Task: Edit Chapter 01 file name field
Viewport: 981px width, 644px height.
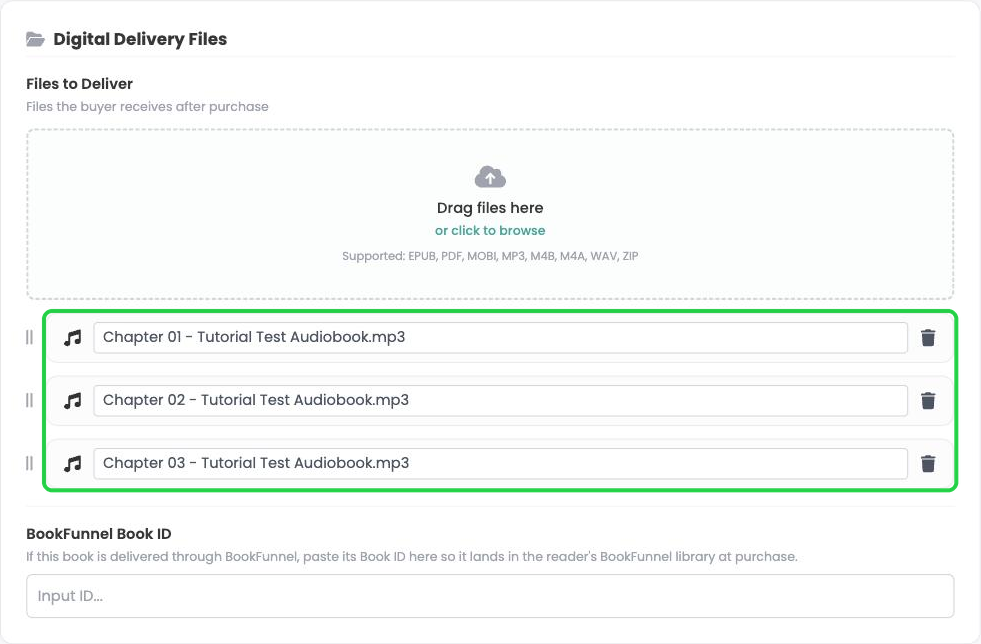Action: coord(501,338)
